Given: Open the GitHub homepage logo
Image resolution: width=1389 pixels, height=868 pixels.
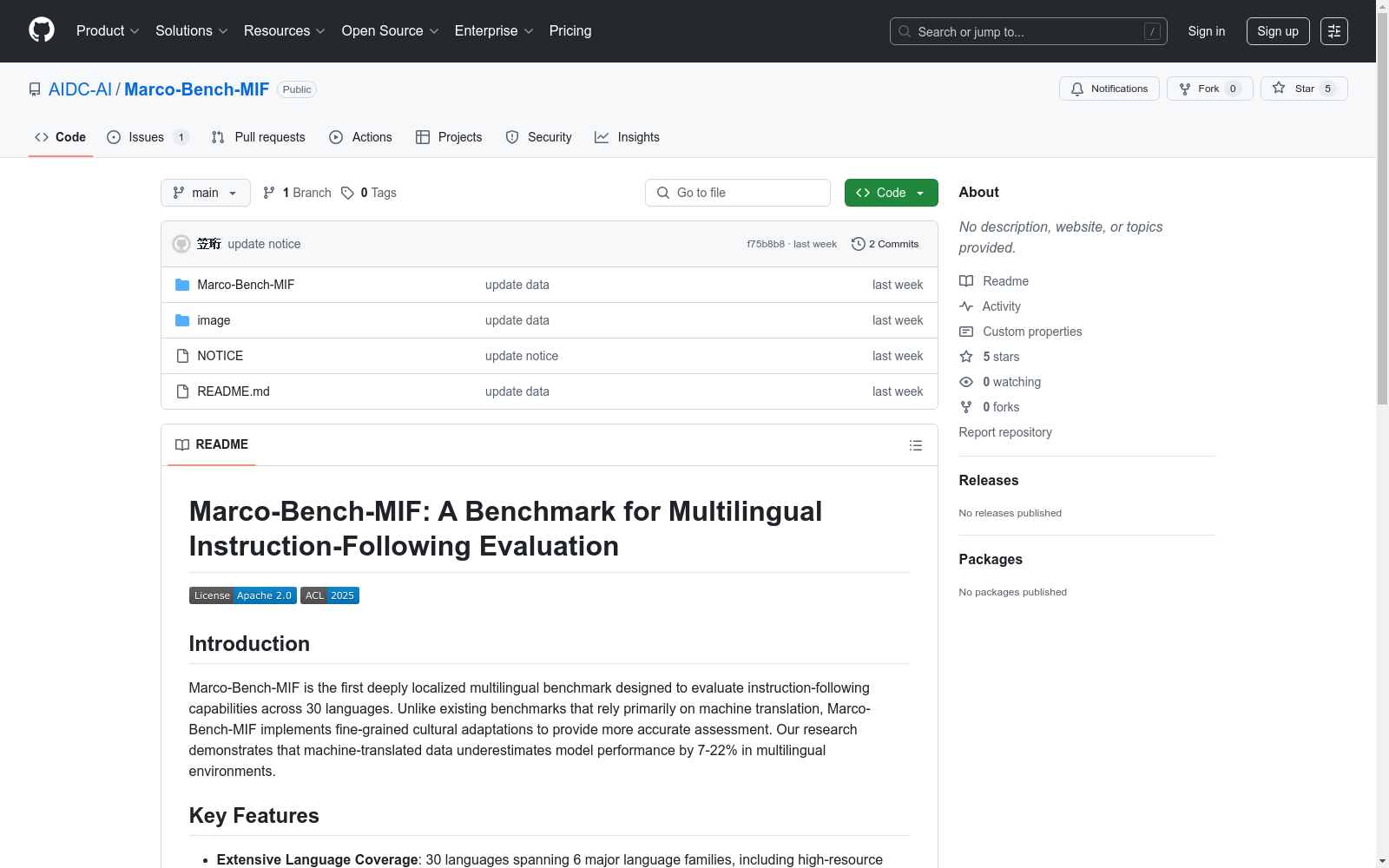Looking at the screenshot, I should coord(42,30).
